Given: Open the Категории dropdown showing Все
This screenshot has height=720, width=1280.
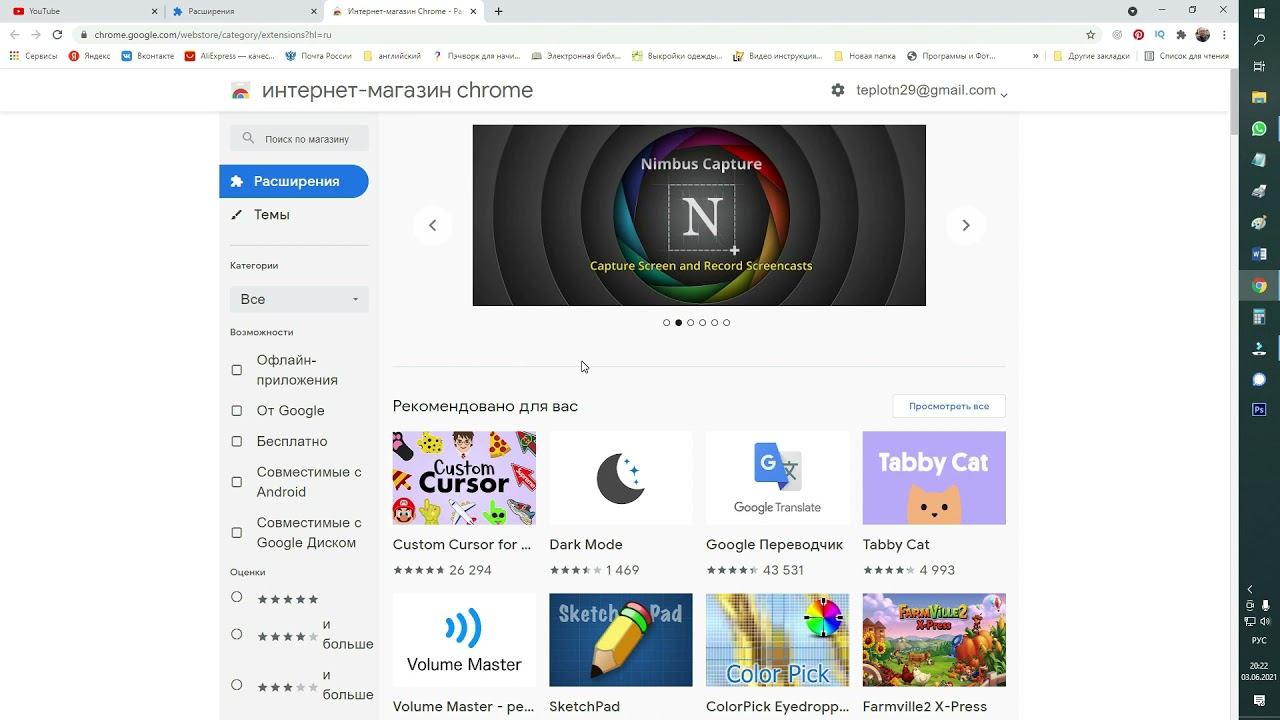Looking at the screenshot, I should coord(299,299).
